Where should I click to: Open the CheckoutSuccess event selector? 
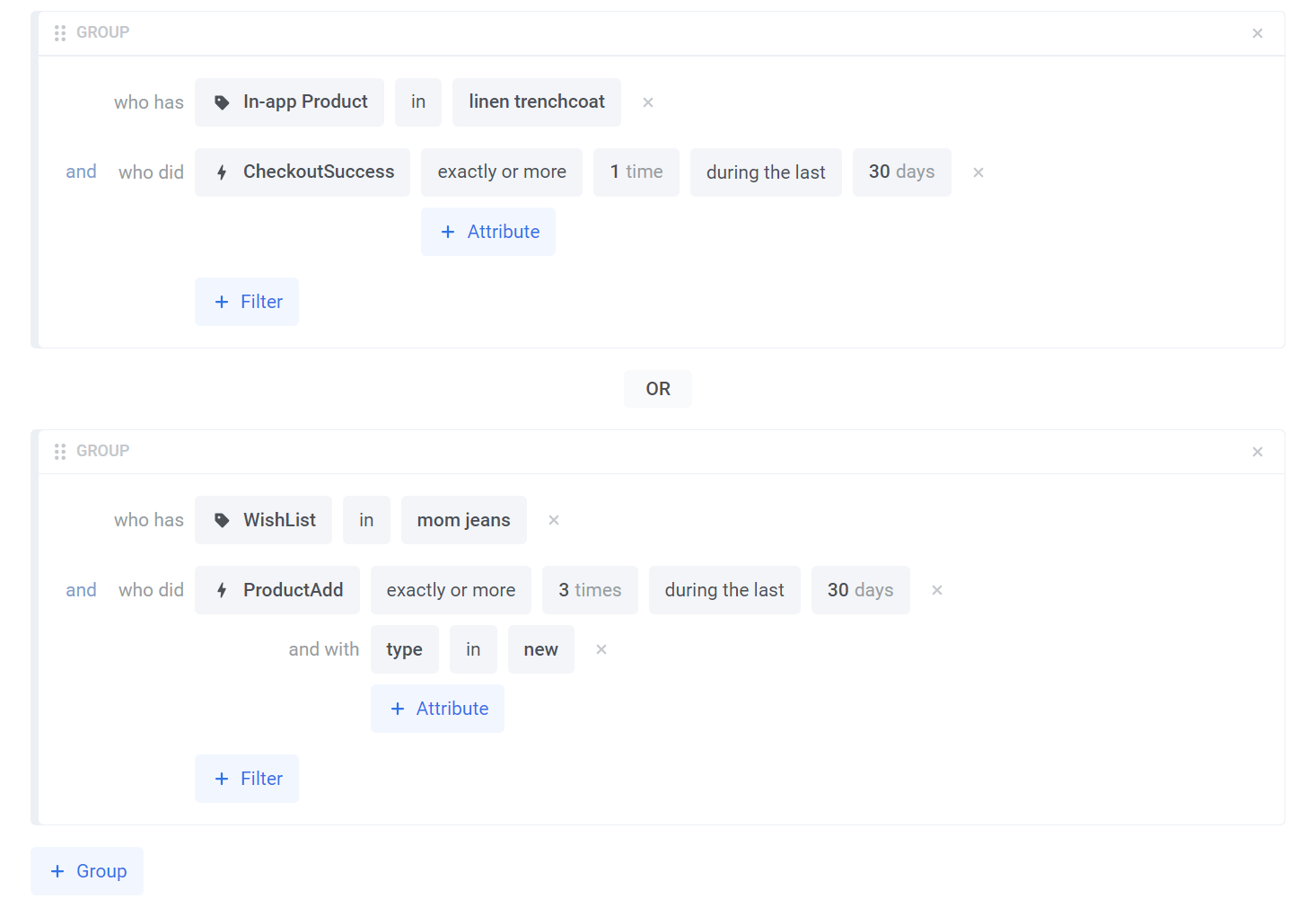[x=303, y=172]
